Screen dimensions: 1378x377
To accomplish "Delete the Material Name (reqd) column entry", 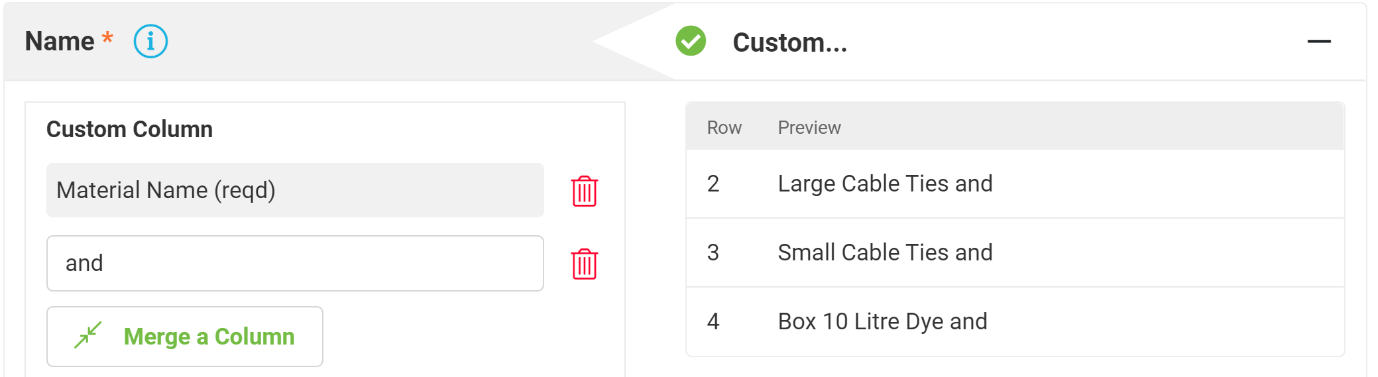I will [584, 190].
